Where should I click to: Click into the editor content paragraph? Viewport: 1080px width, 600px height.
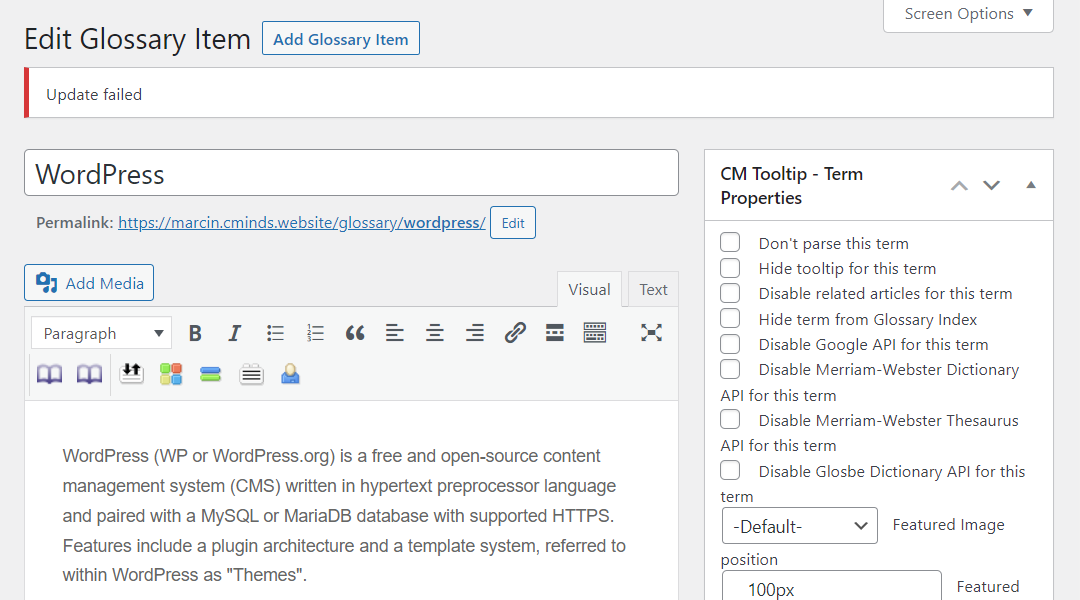[x=344, y=515]
